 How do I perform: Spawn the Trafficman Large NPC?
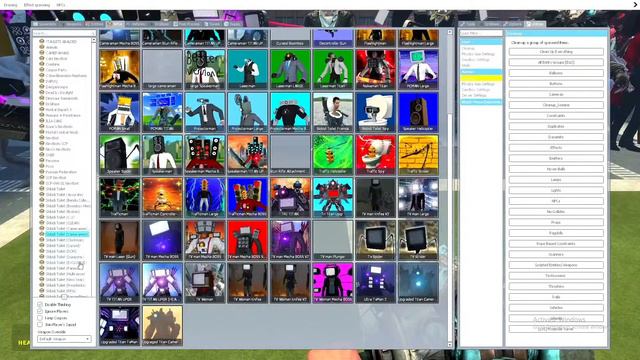point(204,197)
